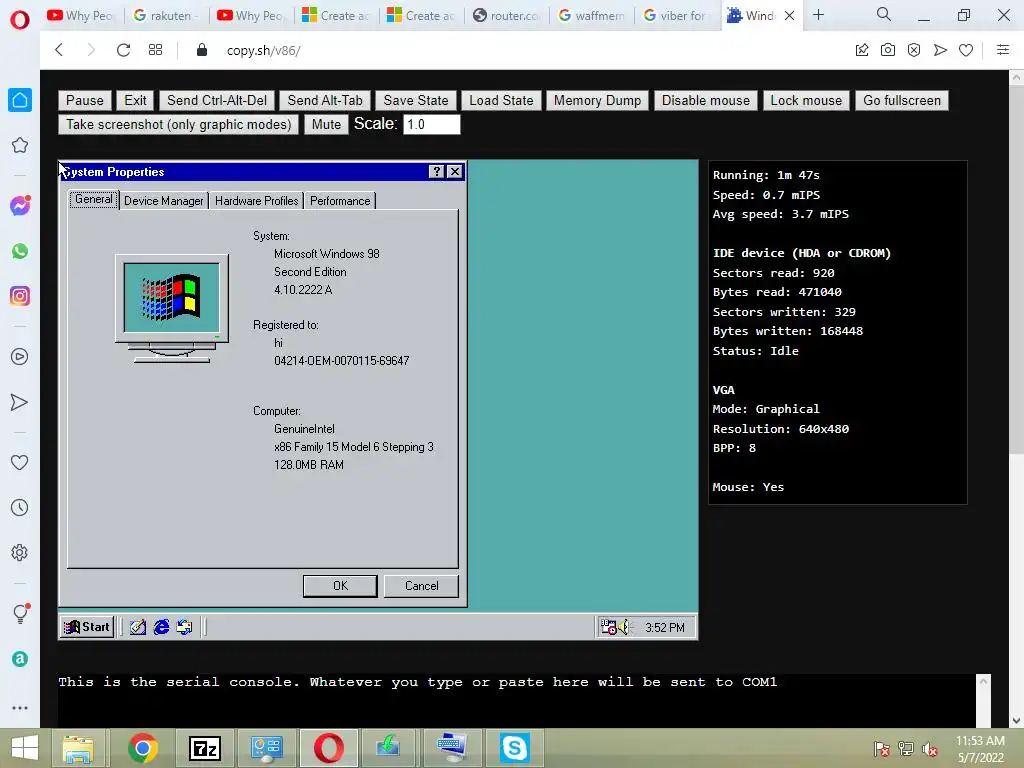Open the three-dots sidebar setup menu
Viewport: 1024px width, 768px height.
(x=20, y=708)
